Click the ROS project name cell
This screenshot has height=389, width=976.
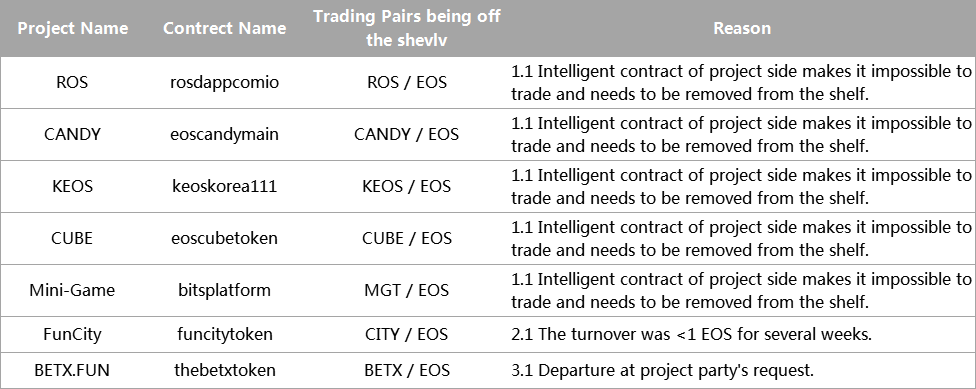(72, 82)
